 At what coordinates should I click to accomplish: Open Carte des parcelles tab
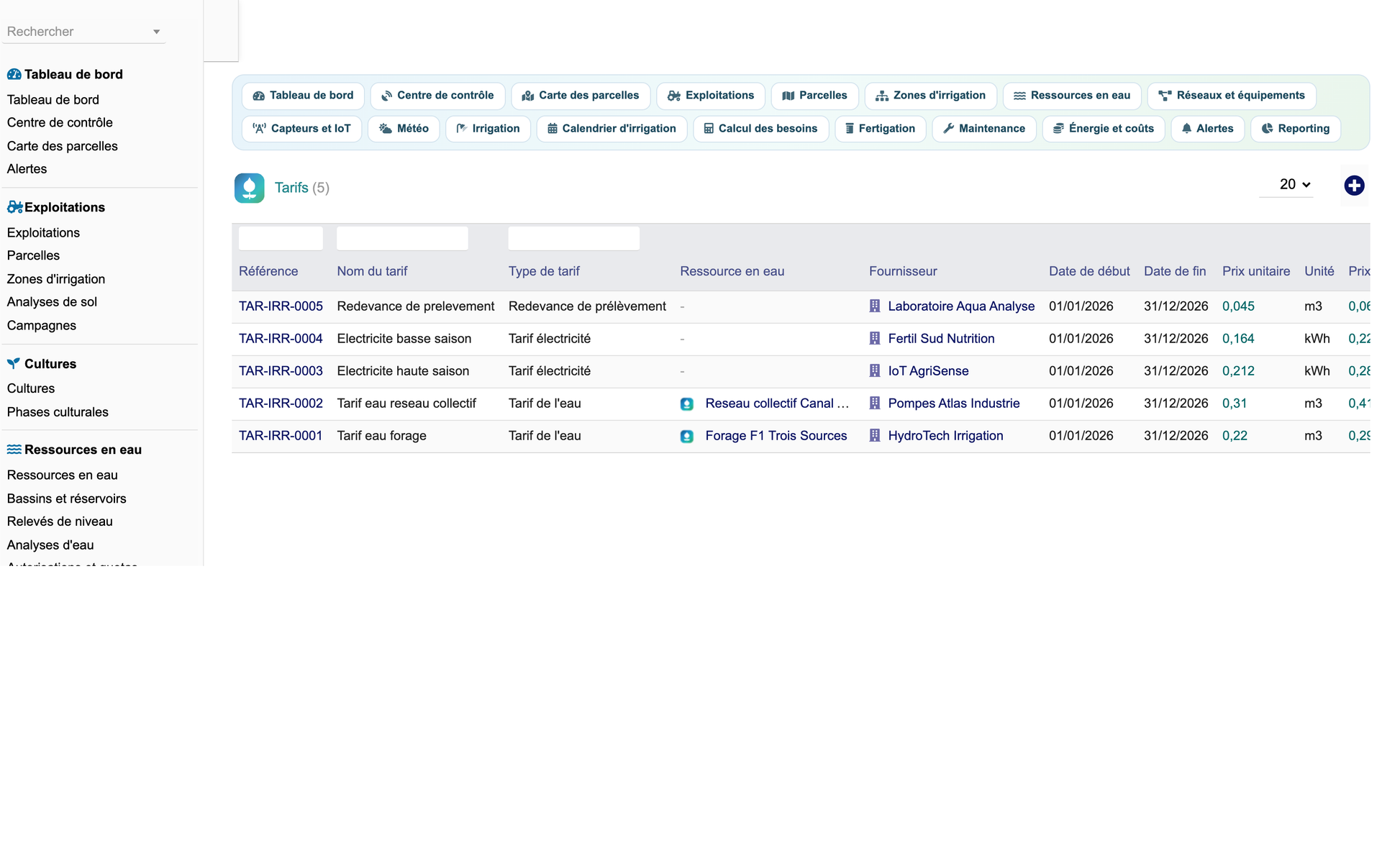point(580,96)
